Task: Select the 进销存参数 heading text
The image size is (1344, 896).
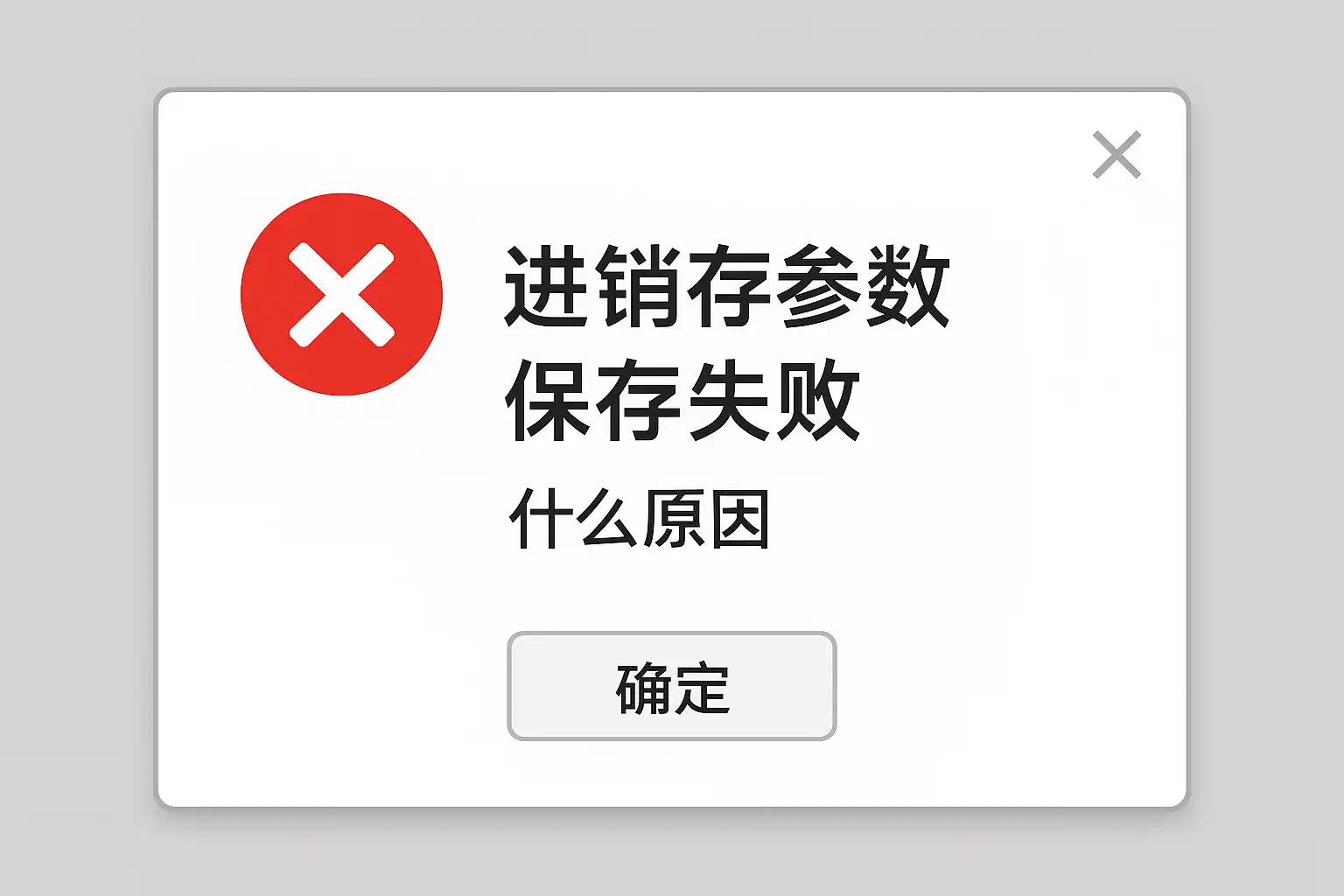Action: point(726,286)
